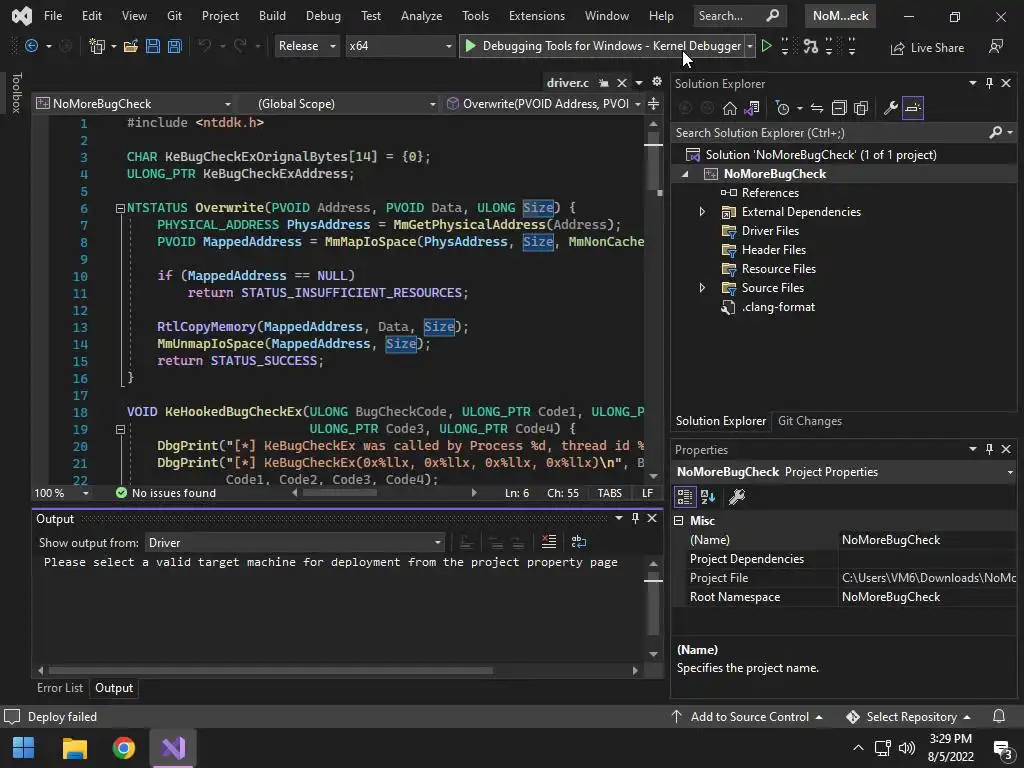Select the .clang-format file
Screen dimensions: 1024x768
[778, 306]
